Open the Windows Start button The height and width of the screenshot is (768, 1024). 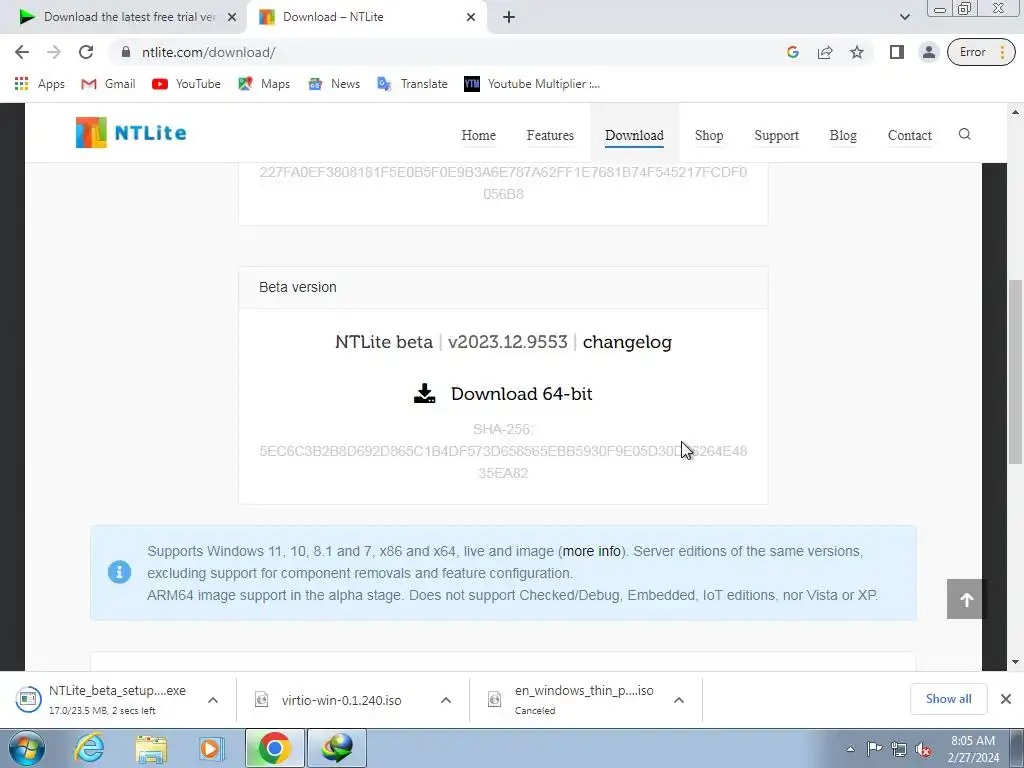(x=25, y=748)
